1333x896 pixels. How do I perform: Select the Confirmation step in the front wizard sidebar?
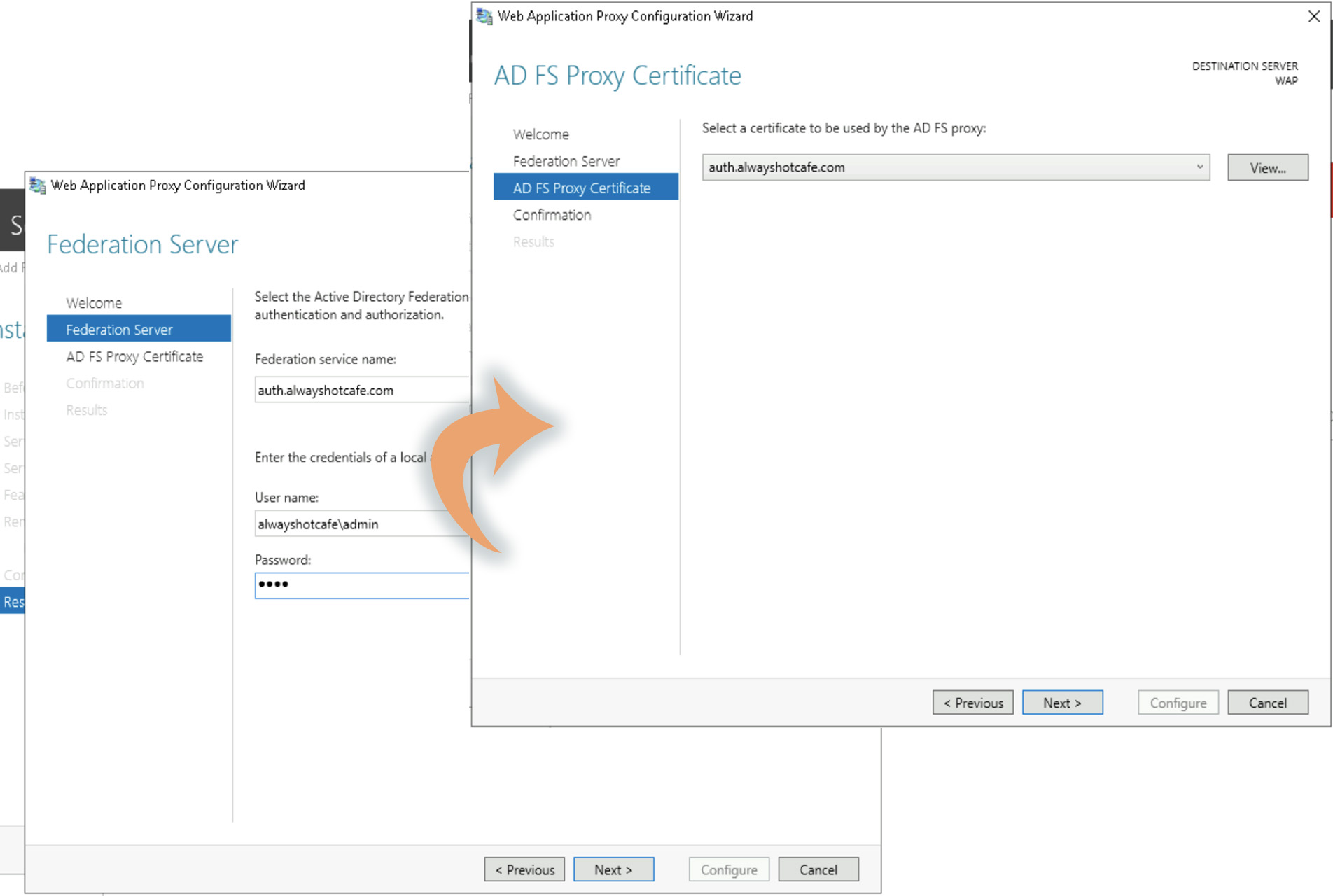click(x=552, y=215)
